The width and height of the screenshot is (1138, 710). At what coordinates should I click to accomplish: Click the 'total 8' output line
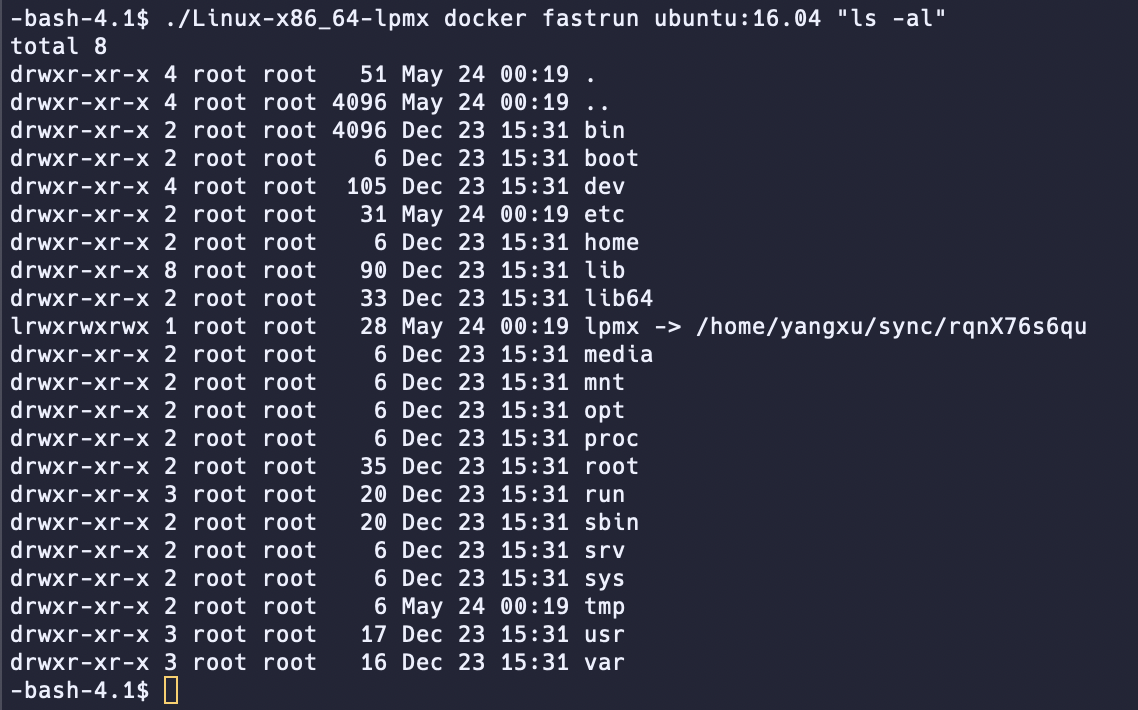pos(59,46)
